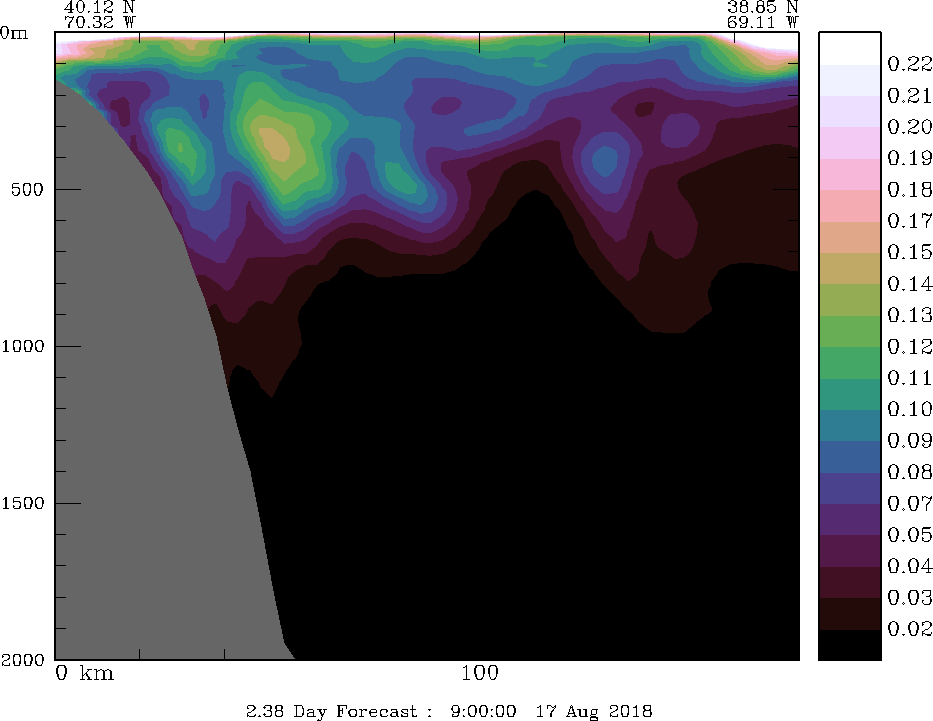Click the 0.12 colorbar label
Image resolution: width=933 pixels, height=721 pixels.
(910, 346)
